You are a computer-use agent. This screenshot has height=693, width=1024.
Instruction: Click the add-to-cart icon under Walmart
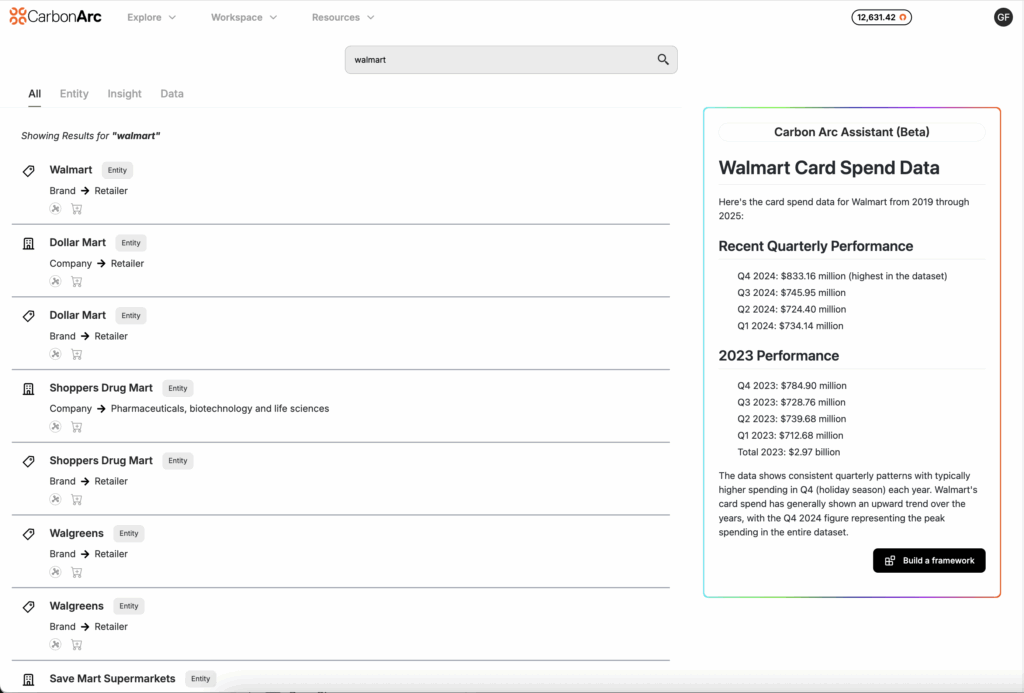(x=76, y=209)
